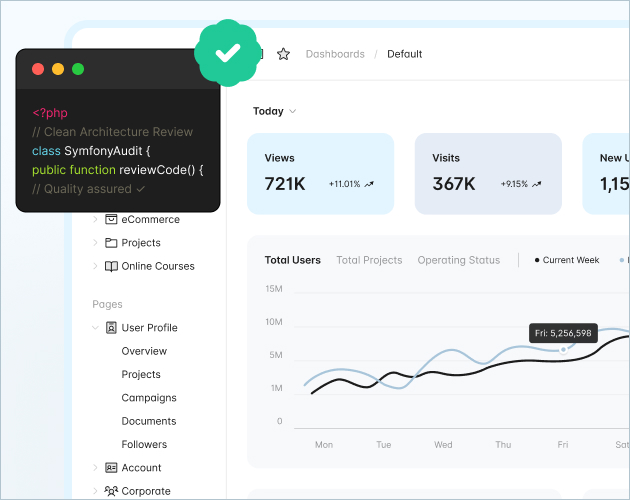The image size is (630, 500).
Task: Click the +9.15% change value
Action: 514,184
